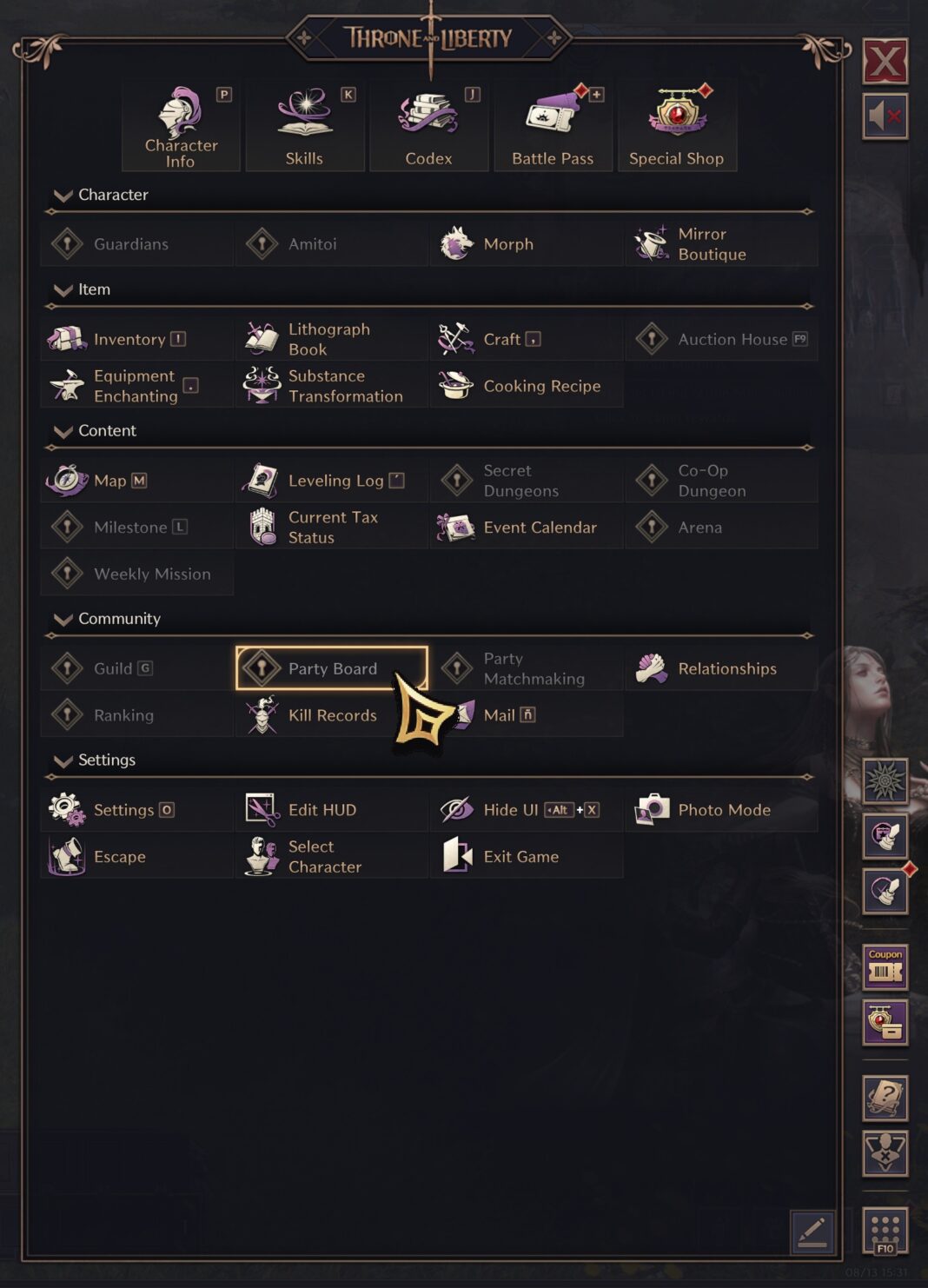Collapse the Item section
This screenshot has width=928, height=1288.
point(62,289)
